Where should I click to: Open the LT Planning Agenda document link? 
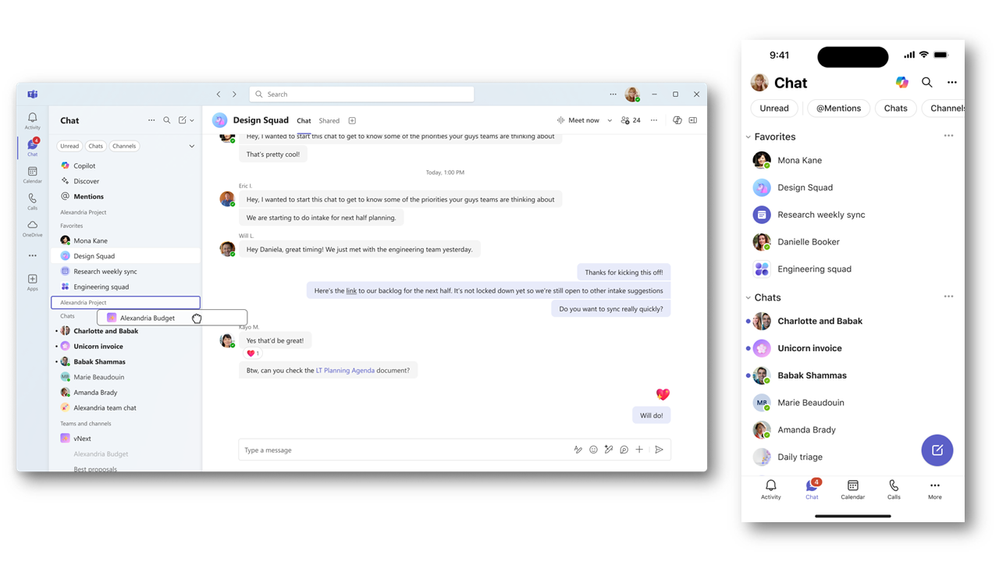(345, 370)
